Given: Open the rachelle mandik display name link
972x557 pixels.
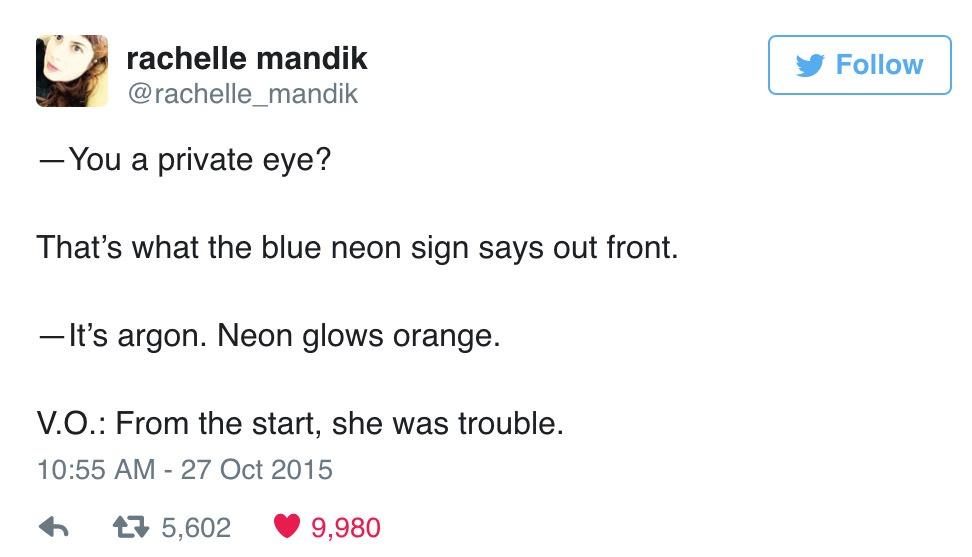Looking at the screenshot, I should [246, 58].
